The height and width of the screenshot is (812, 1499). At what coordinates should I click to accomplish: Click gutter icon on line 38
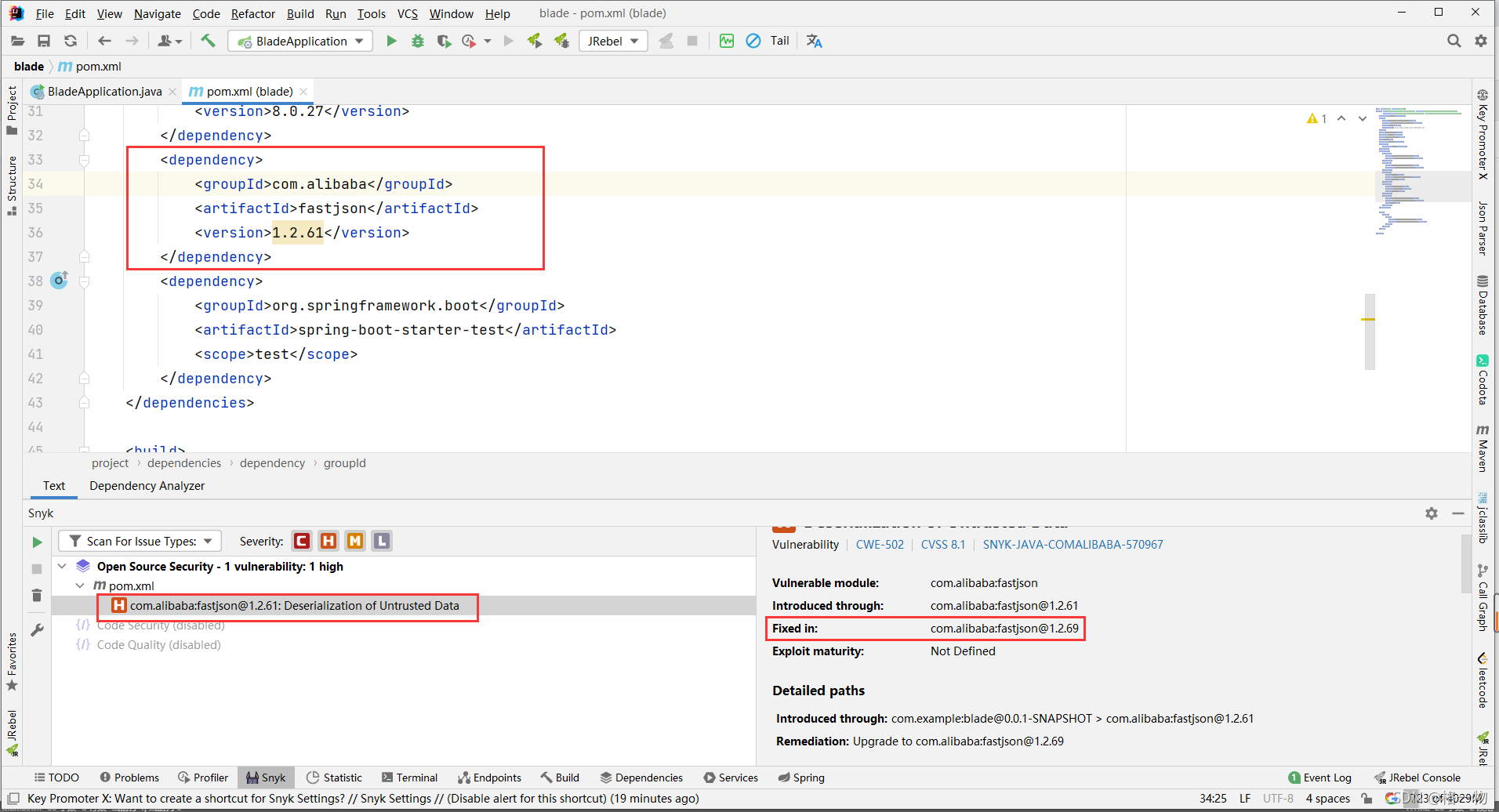coord(60,280)
